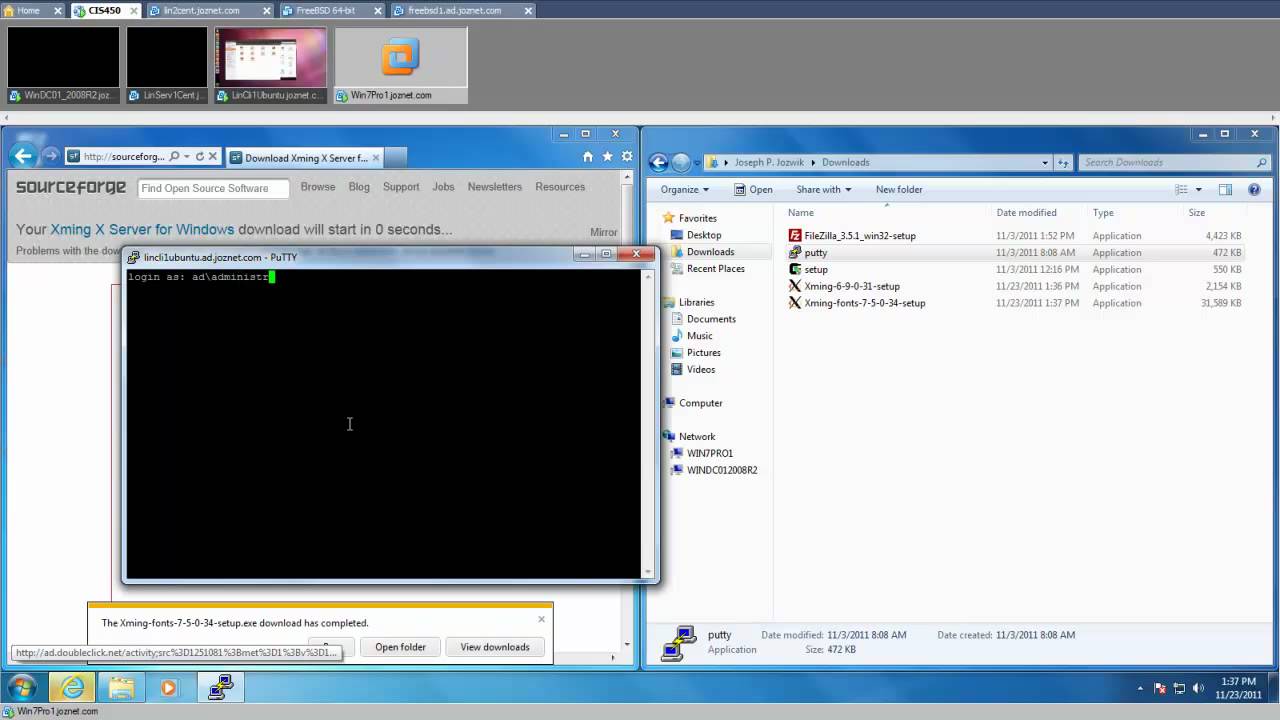The height and width of the screenshot is (720, 1280).
Task: Open LinCli1Ubuntu VM thumbnail
Action: click(x=270, y=64)
